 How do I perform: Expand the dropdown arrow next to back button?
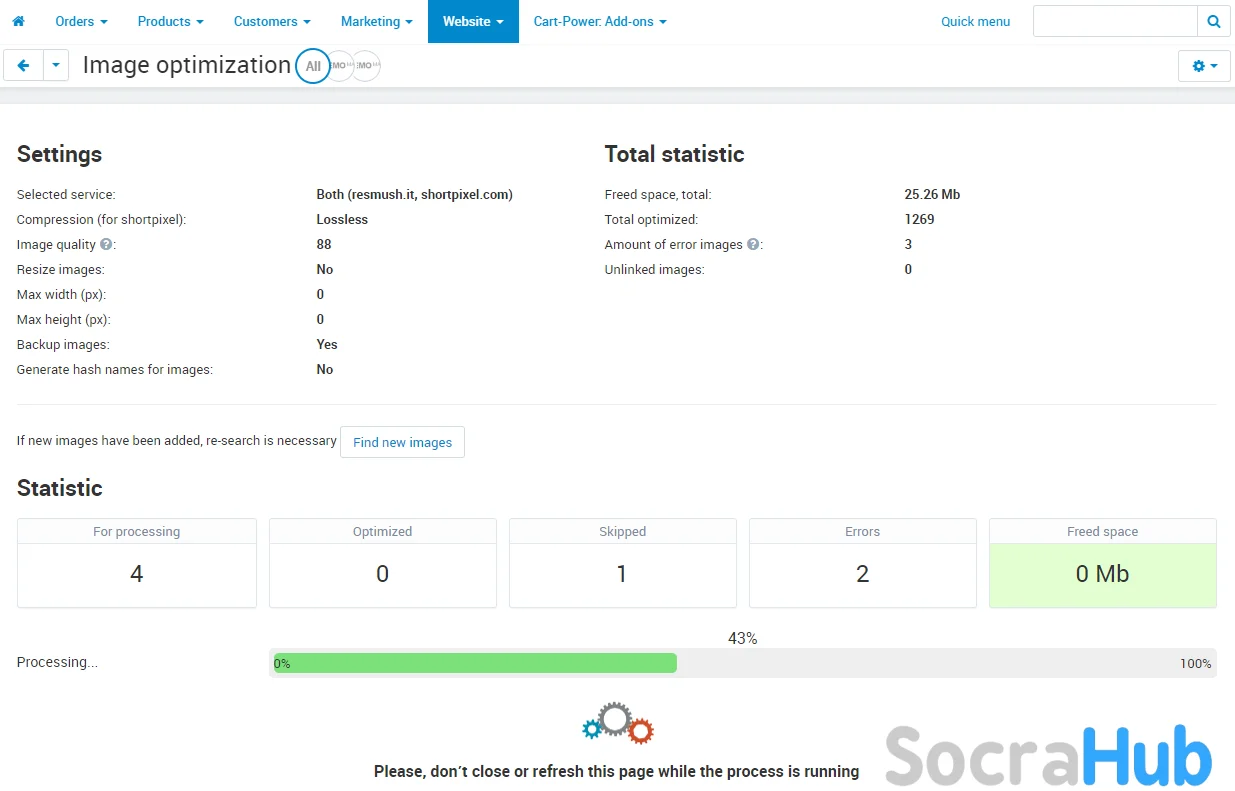(56, 65)
